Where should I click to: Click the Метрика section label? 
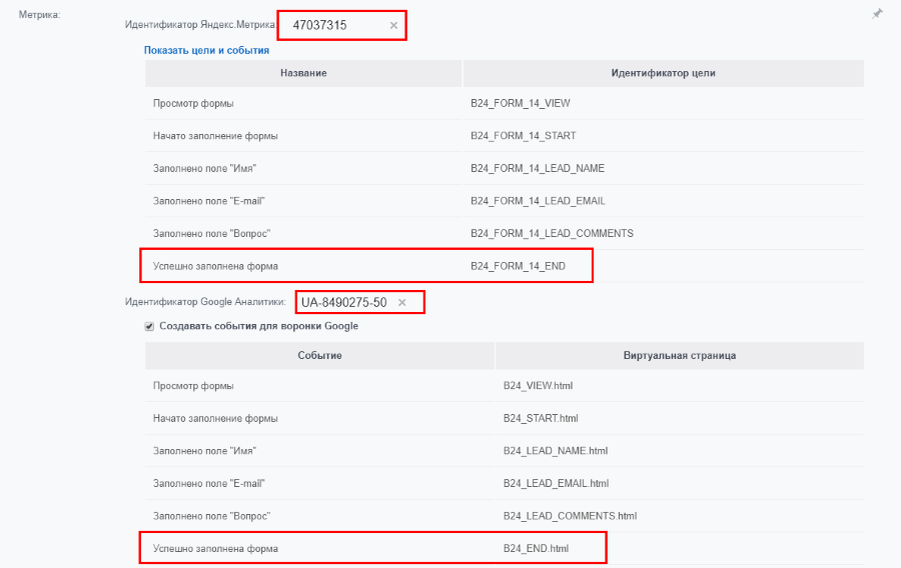[x=40, y=14]
